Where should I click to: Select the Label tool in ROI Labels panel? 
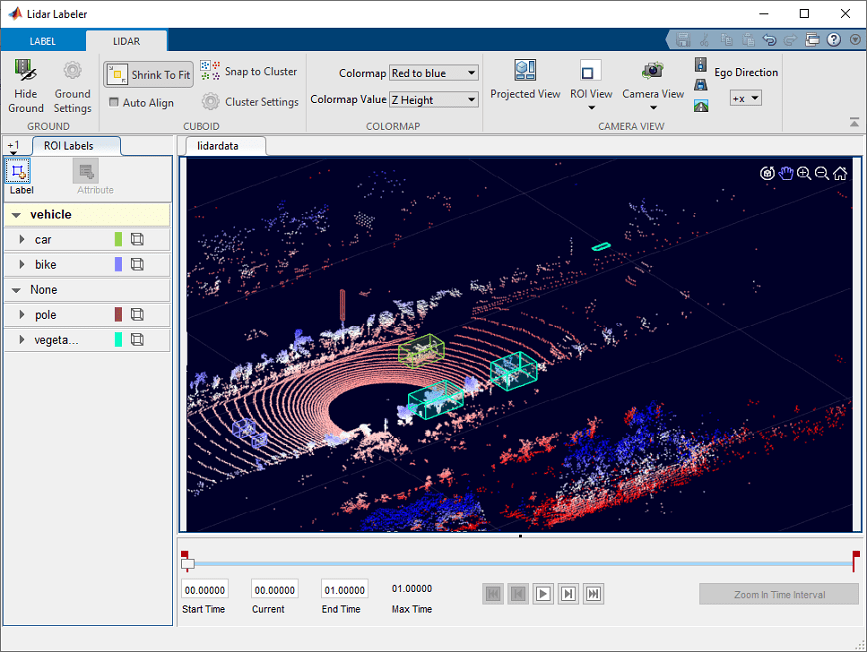pos(19,174)
